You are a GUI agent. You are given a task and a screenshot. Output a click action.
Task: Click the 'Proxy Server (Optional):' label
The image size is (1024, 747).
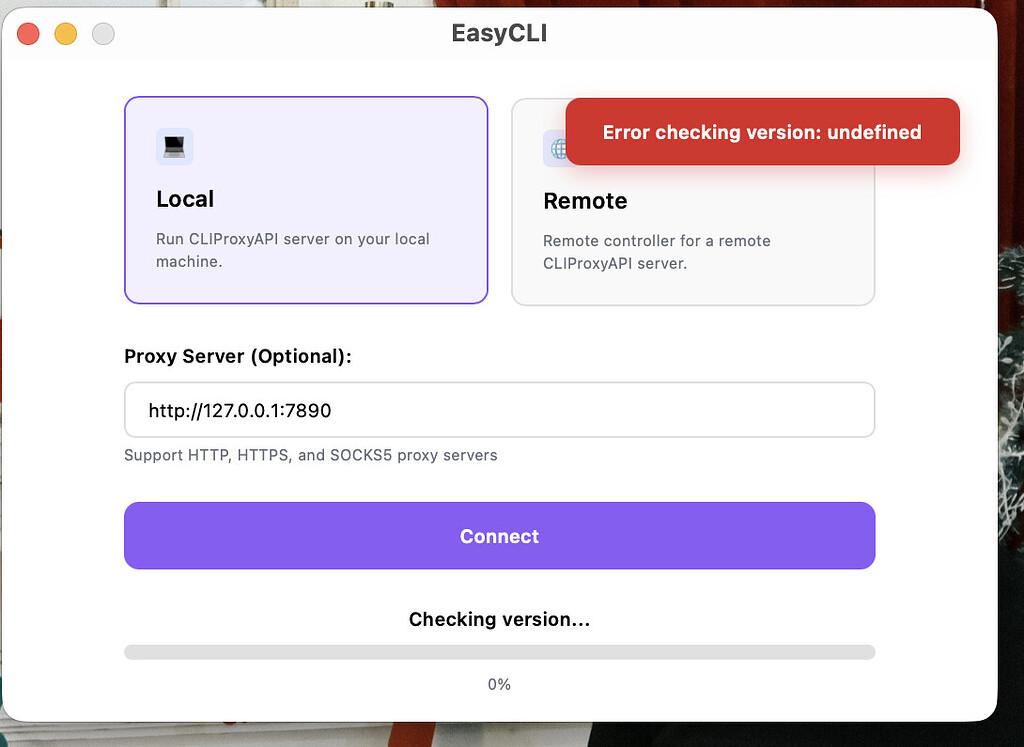click(x=238, y=357)
